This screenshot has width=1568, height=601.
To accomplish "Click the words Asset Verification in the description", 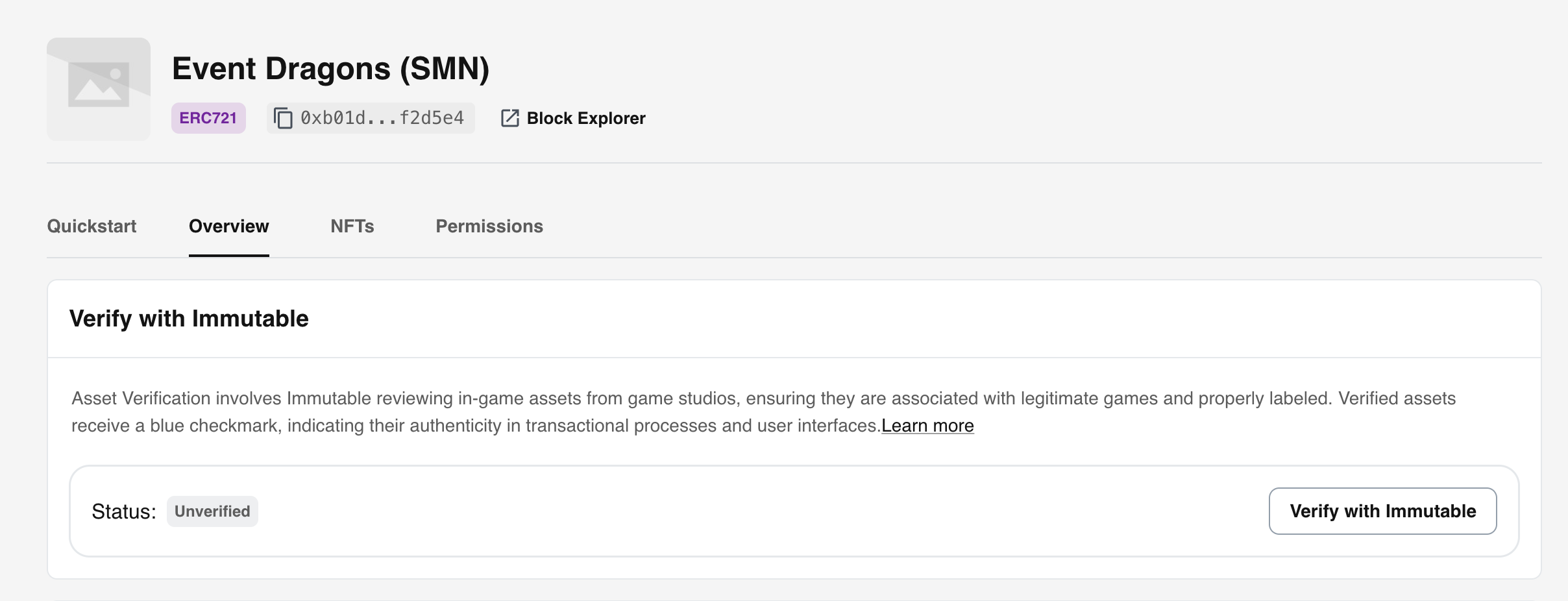I will 141,399.
